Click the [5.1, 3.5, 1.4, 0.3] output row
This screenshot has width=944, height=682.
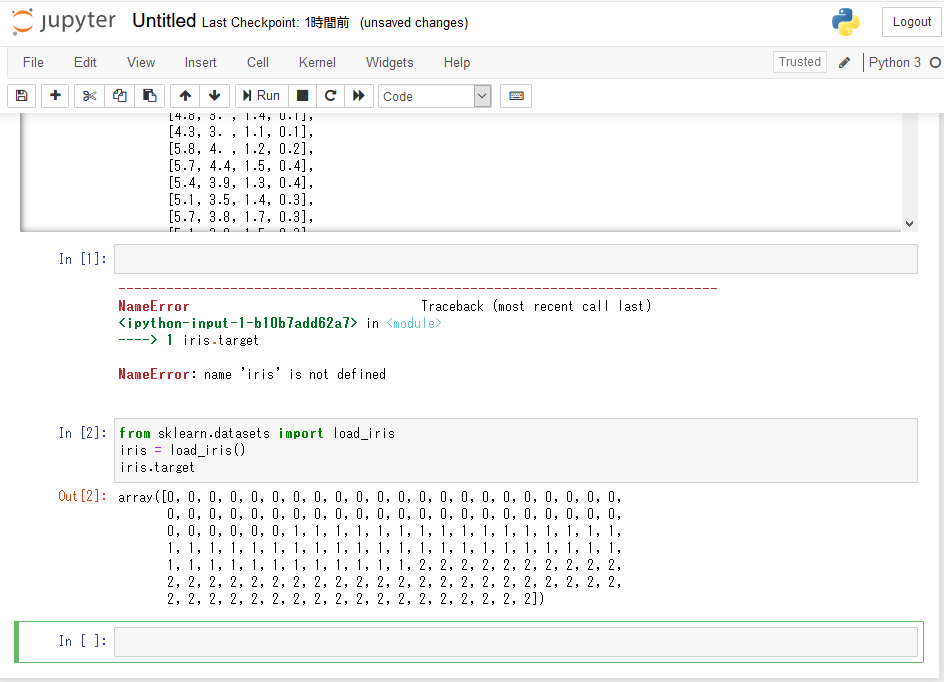click(241, 200)
